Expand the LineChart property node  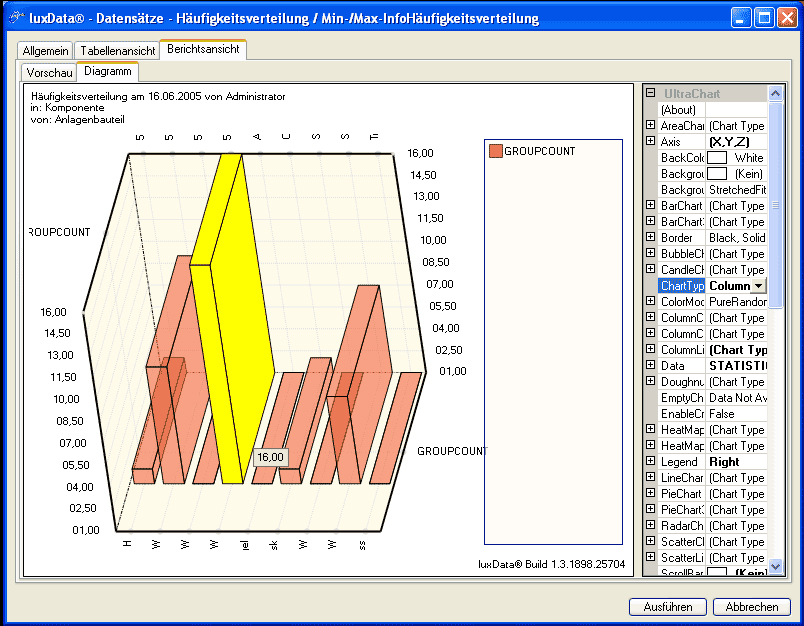coord(651,478)
